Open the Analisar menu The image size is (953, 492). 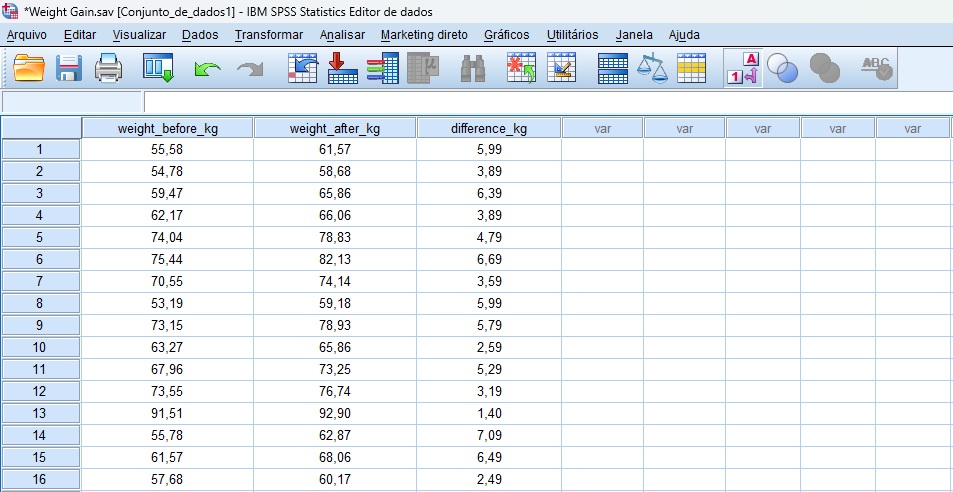[342, 35]
